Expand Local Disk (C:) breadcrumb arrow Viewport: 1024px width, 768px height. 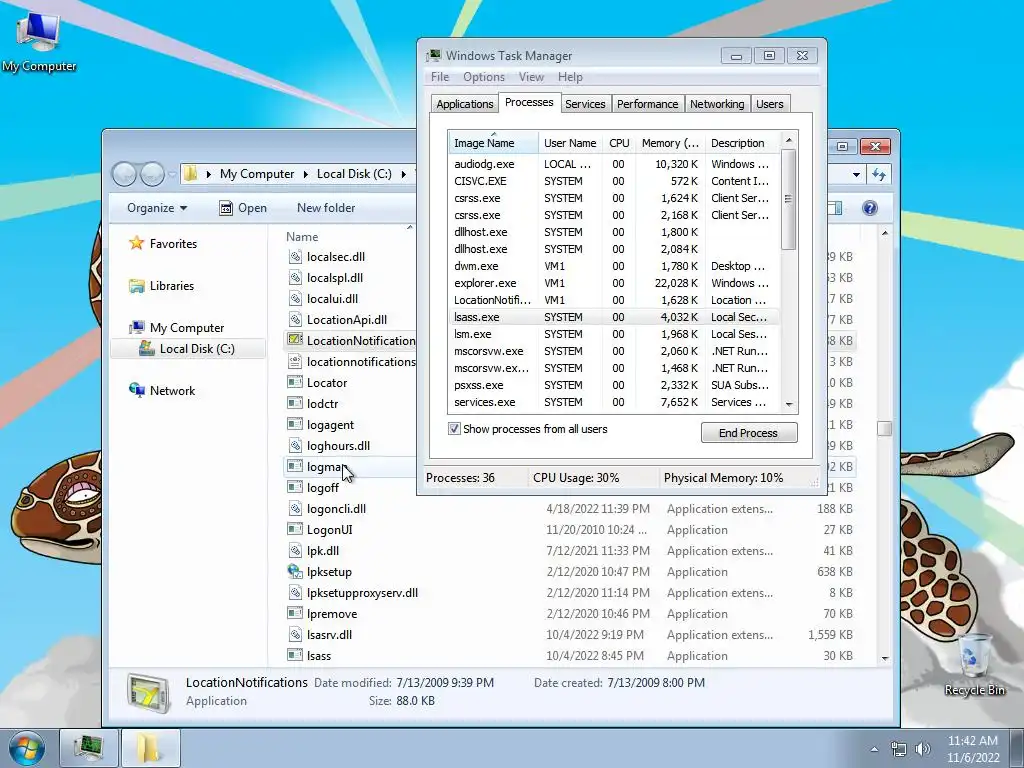click(x=404, y=174)
